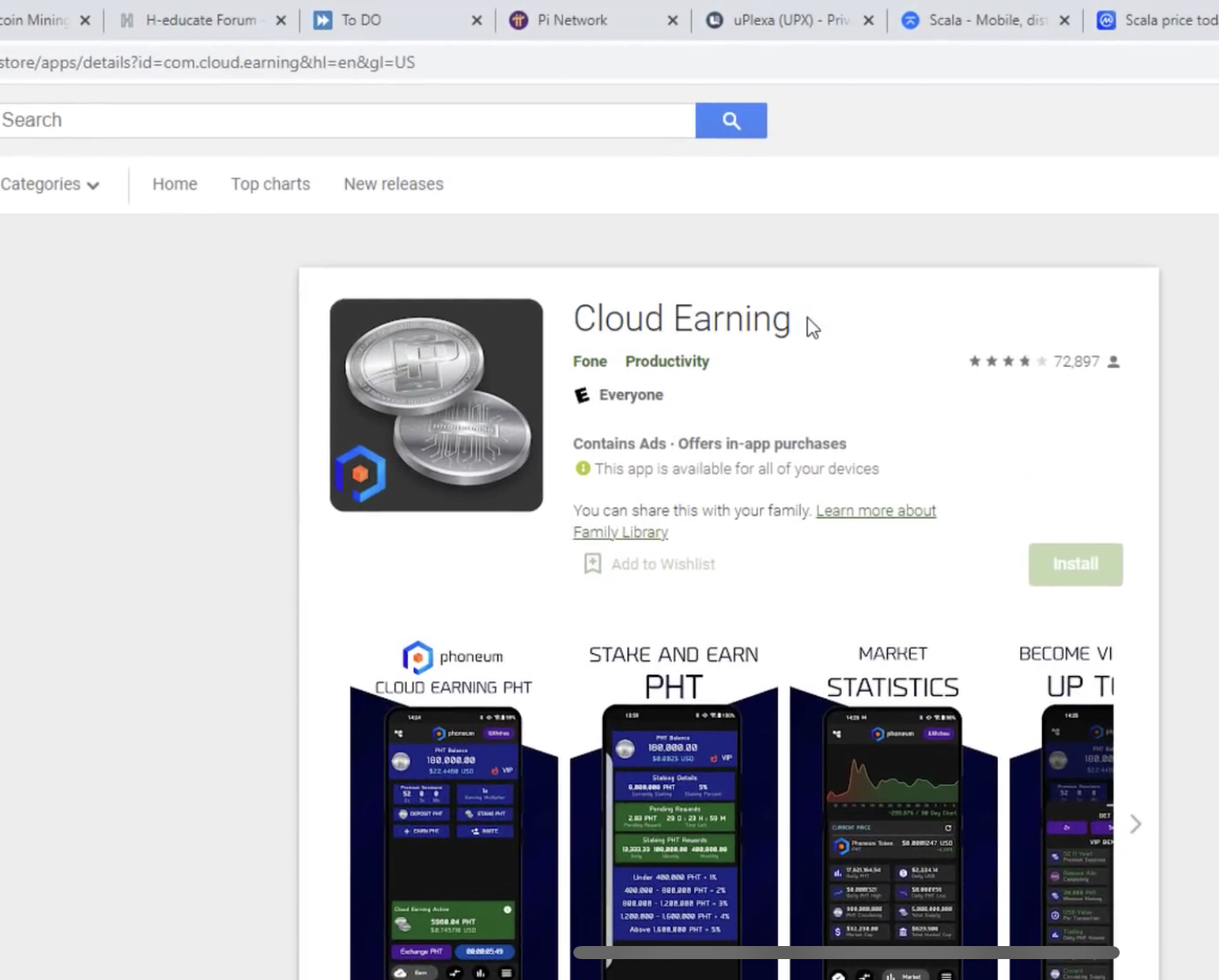The height and width of the screenshot is (980, 1219).
Task: Click the Add to Wishlist bookmark icon
Action: coord(593,564)
